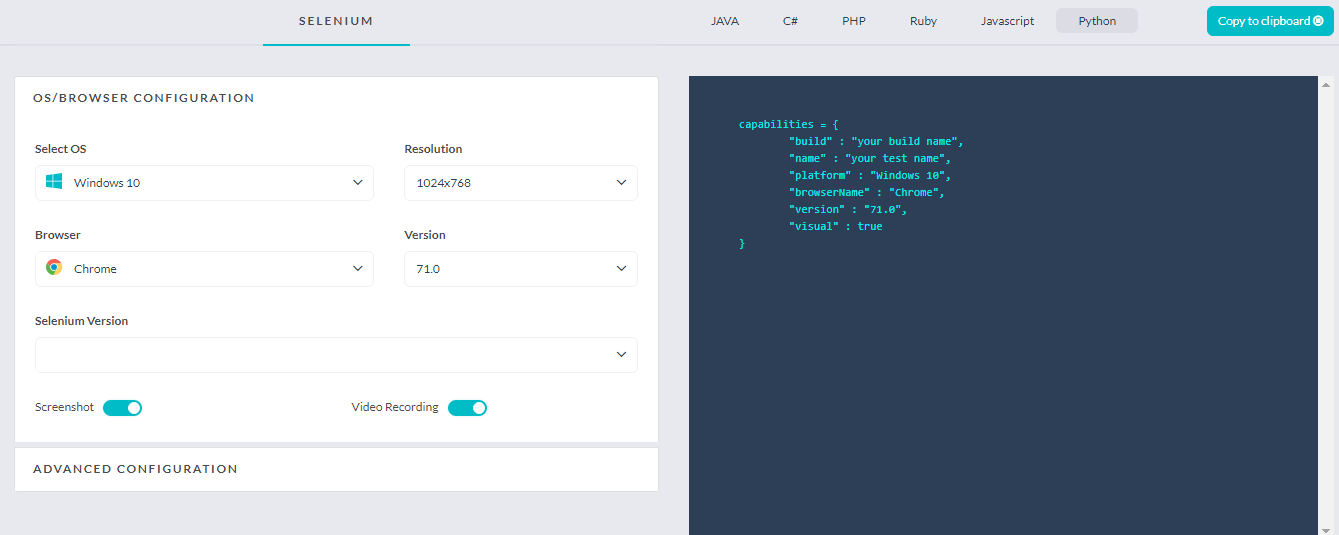Image resolution: width=1339 pixels, height=535 pixels.
Task: Click Copy to clipboard button
Action: (1270, 21)
